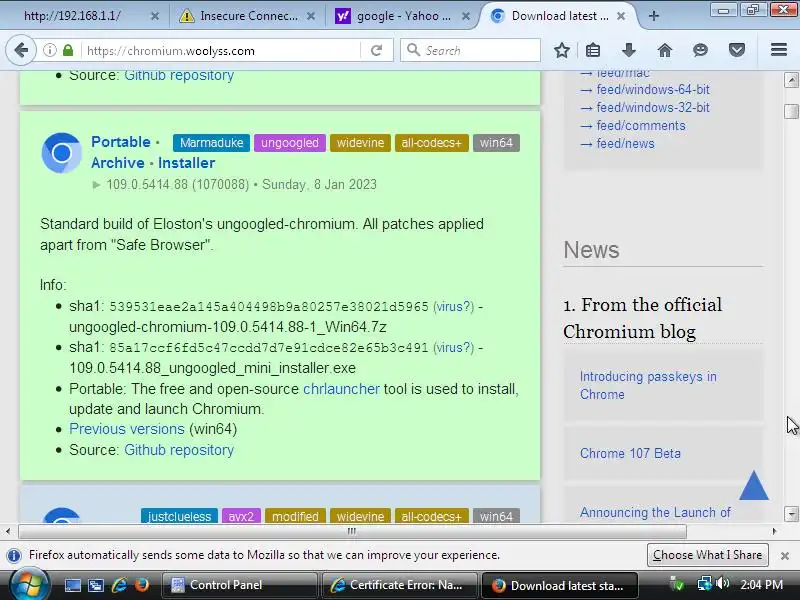Open the Hello chat smiley icon

coord(701,50)
